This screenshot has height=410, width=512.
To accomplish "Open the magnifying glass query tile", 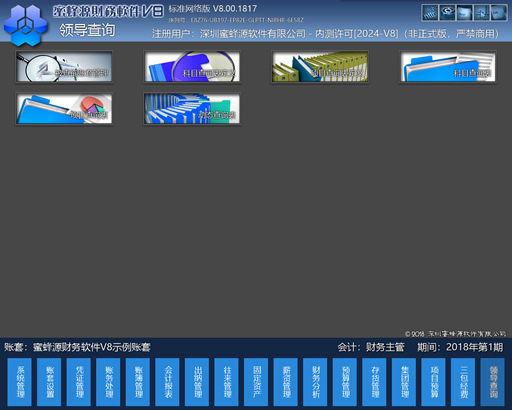I will pos(64,67).
